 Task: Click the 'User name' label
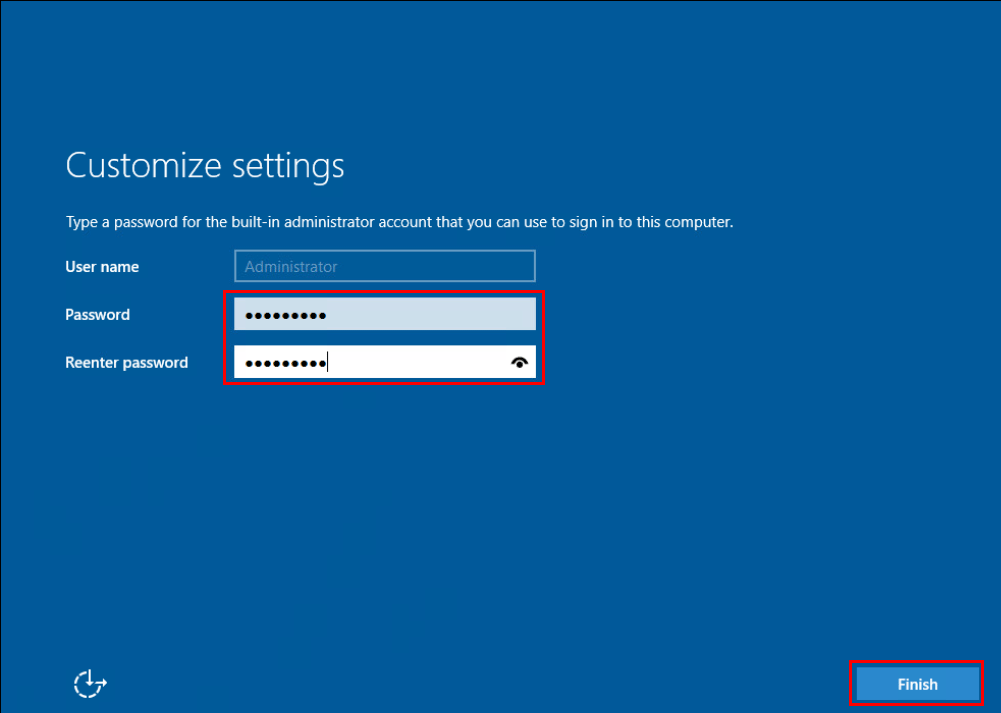(102, 267)
